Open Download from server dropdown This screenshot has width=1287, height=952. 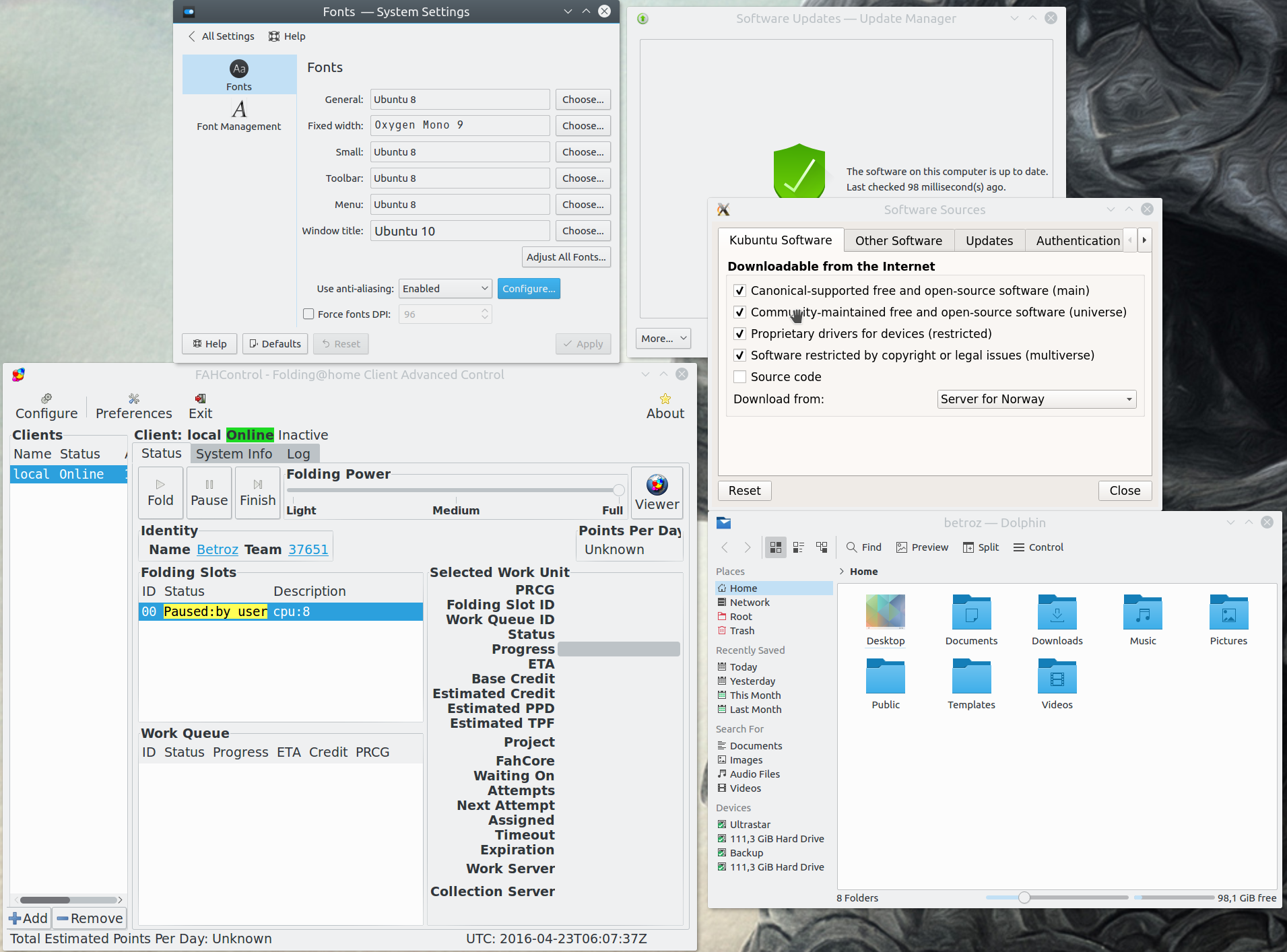tap(1036, 399)
